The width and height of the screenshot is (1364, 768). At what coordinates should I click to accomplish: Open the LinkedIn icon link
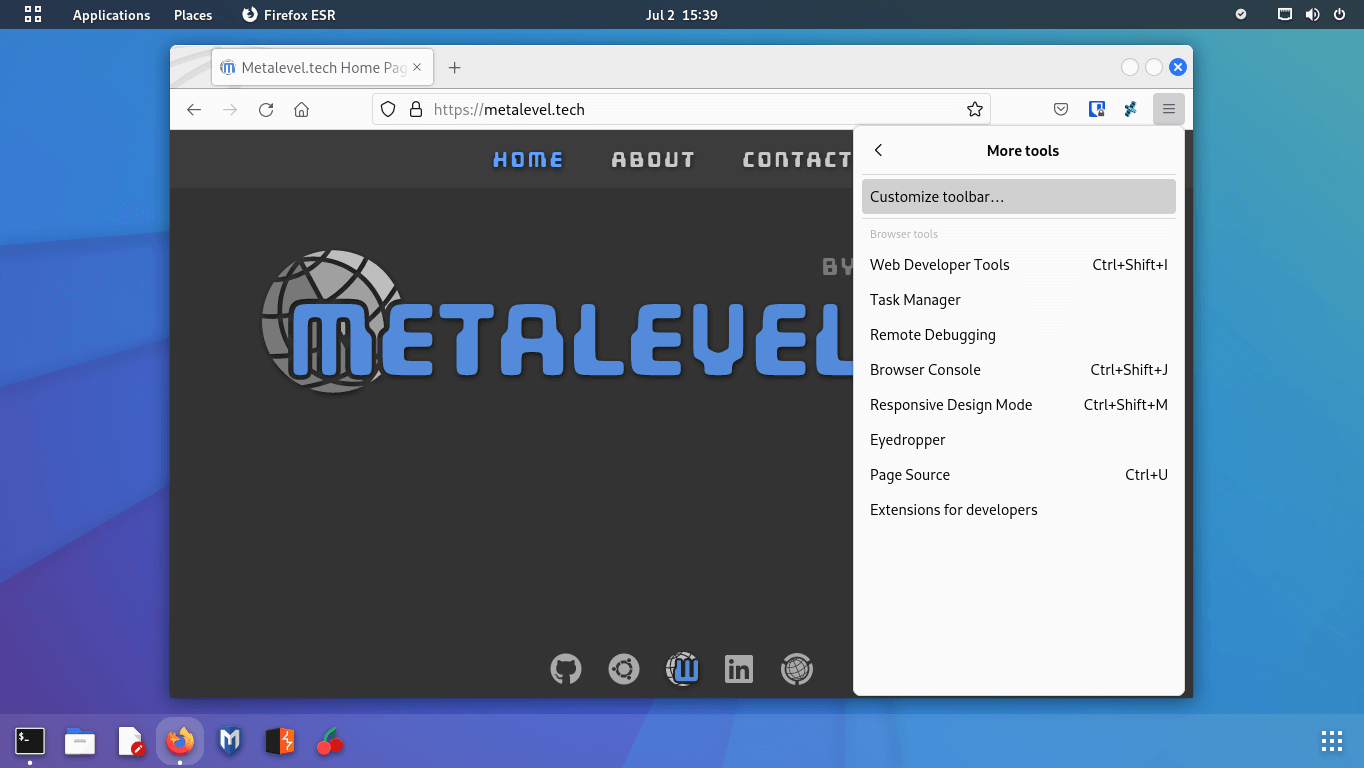point(739,669)
